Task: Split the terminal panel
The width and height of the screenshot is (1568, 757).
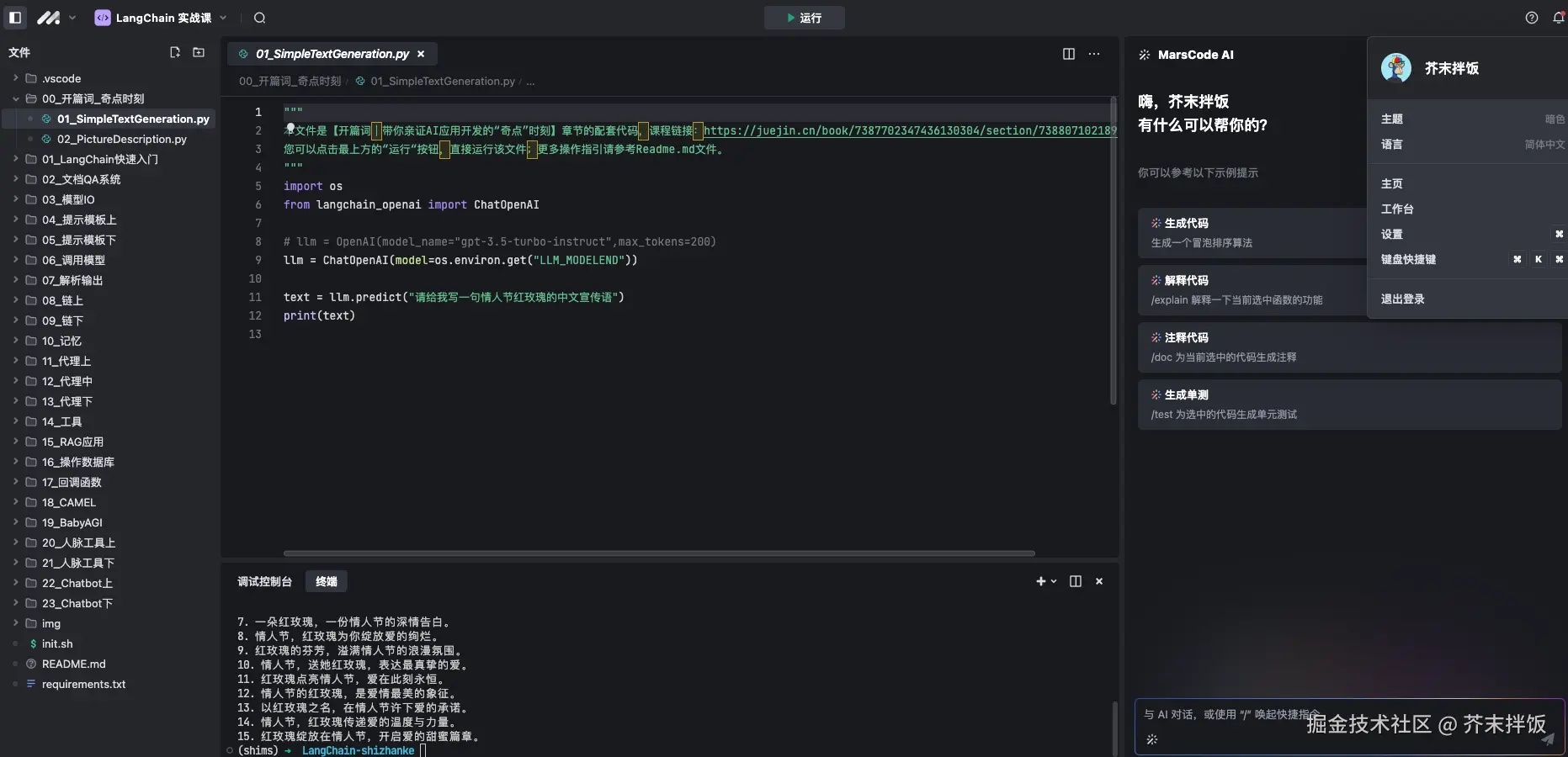Action: (1075, 581)
